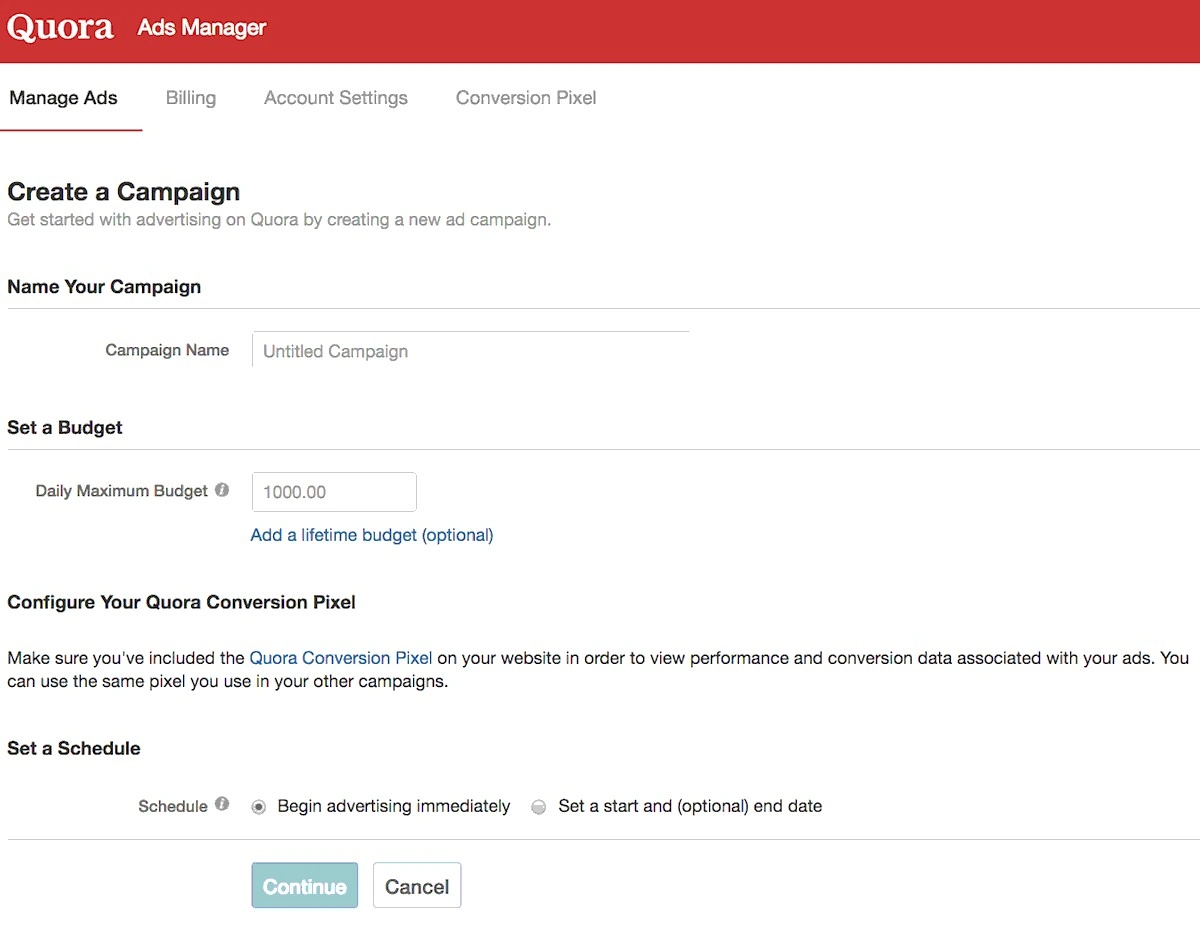The image size is (1200, 927).
Task: Add a lifetime budget to the campaign
Action: point(371,534)
